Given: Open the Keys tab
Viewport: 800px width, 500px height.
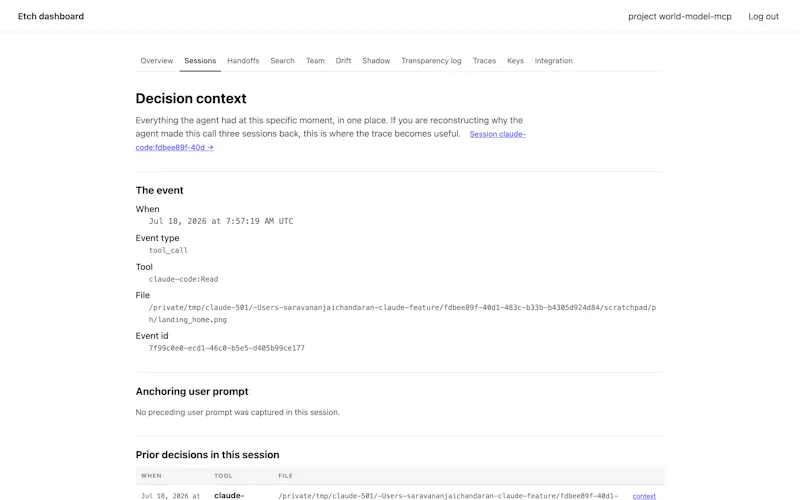Looking at the screenshot, I should 515,61.
